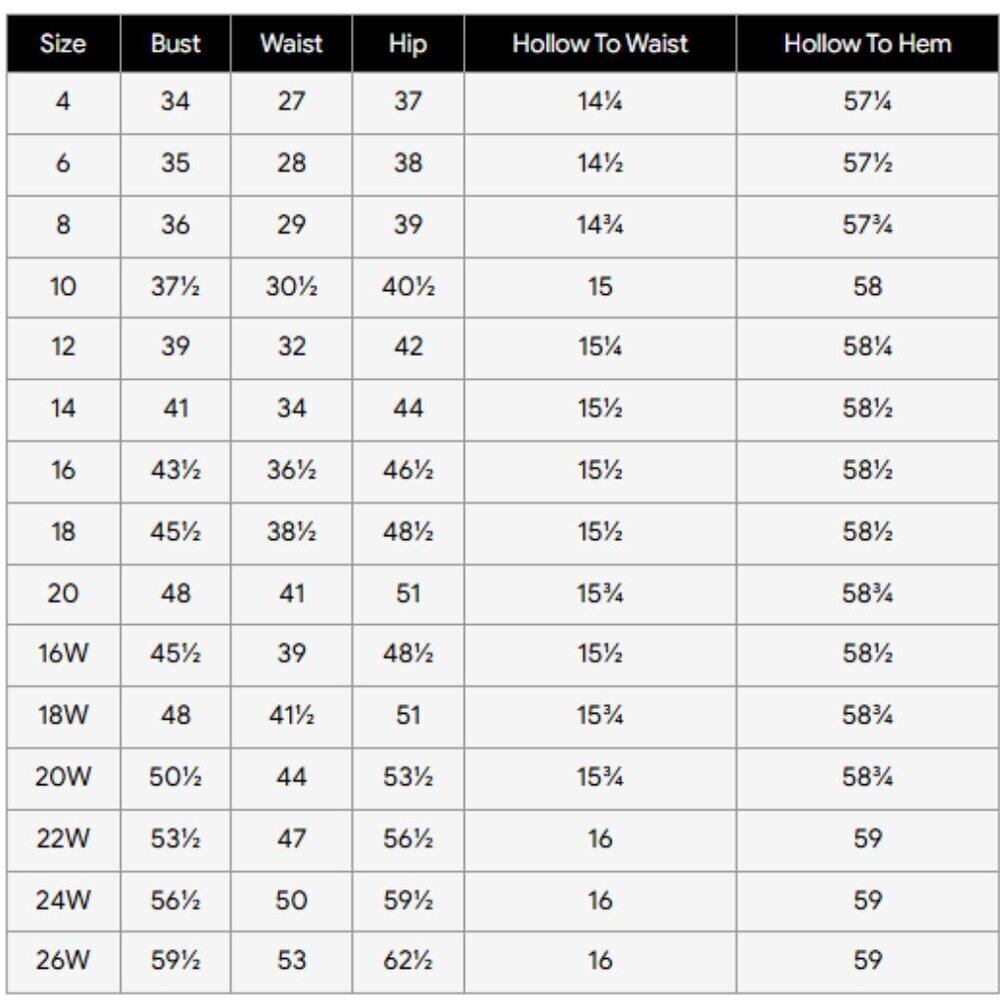Screen dimensions: 1000x1000
Task: Click hollow to hem value 57¼
Action: coord(867,101)
